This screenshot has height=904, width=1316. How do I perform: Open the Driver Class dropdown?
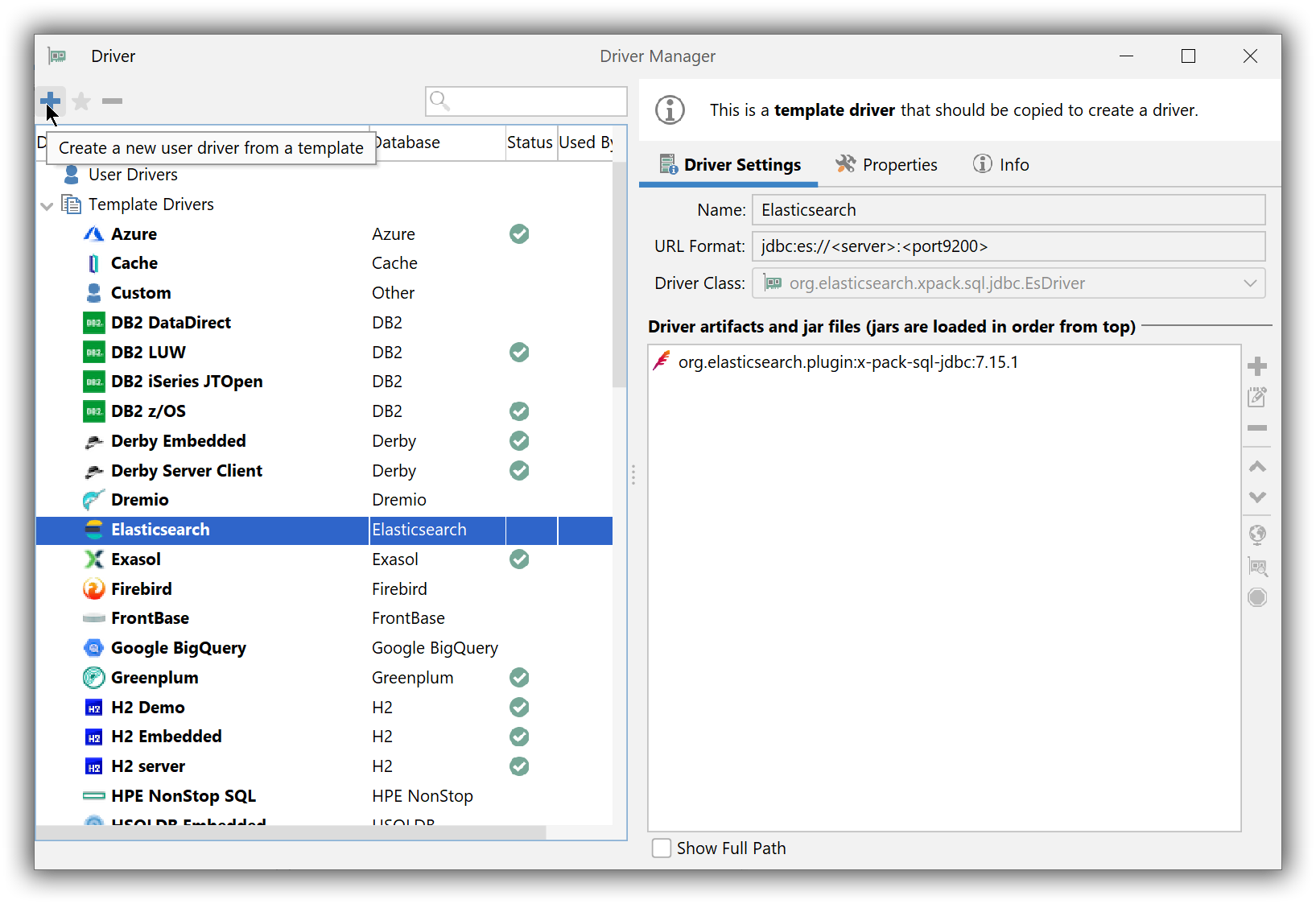(x=1250, y=283)
